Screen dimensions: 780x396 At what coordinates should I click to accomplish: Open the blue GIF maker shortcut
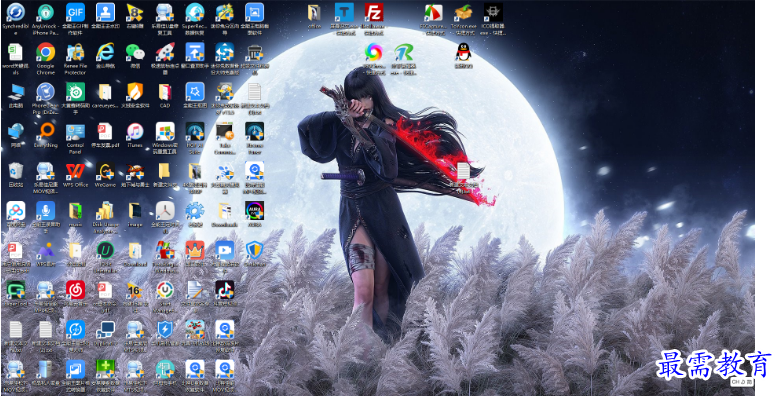click(75, 12)
